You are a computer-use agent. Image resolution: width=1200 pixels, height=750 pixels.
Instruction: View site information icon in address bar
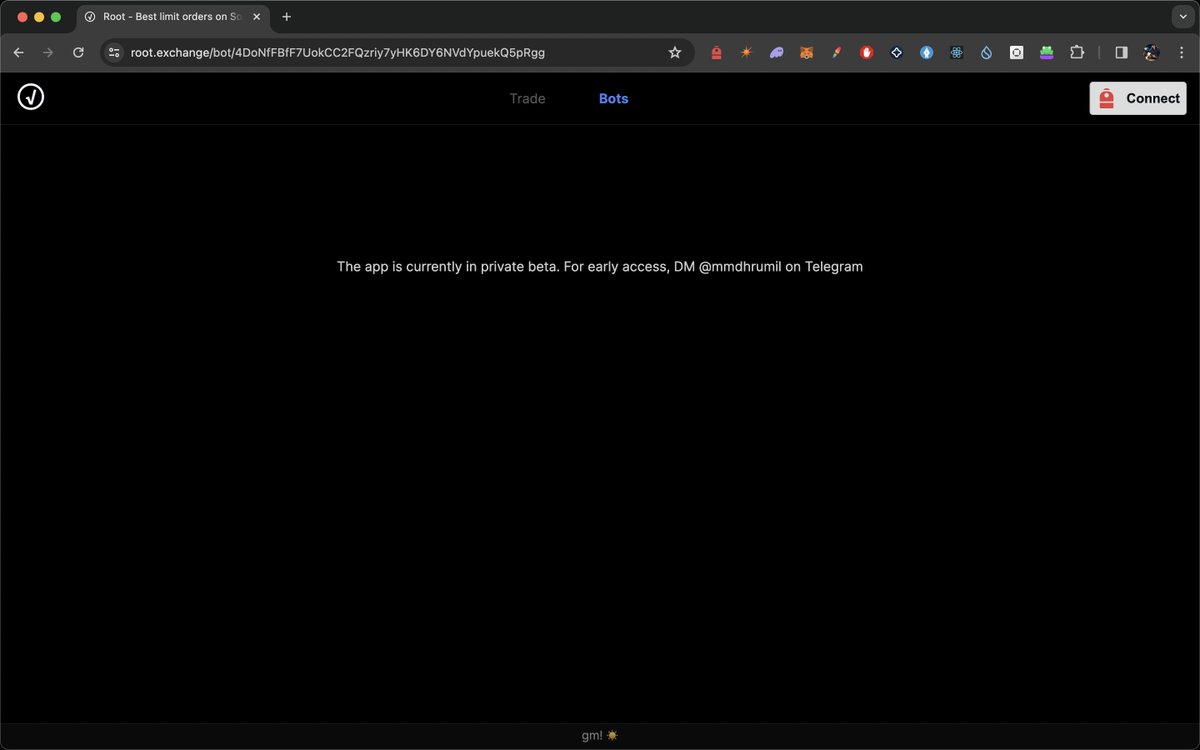pyautogui.click(x=114, y=53)
